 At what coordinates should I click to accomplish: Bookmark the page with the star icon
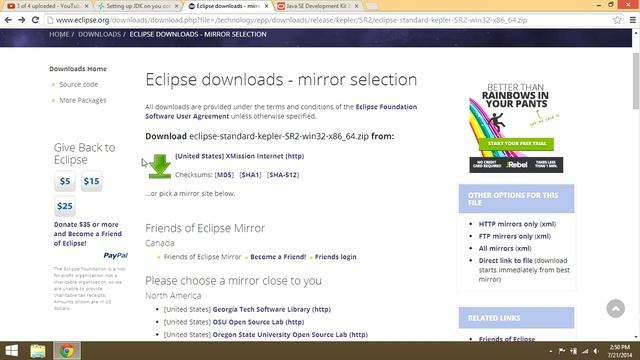point(617,20)
